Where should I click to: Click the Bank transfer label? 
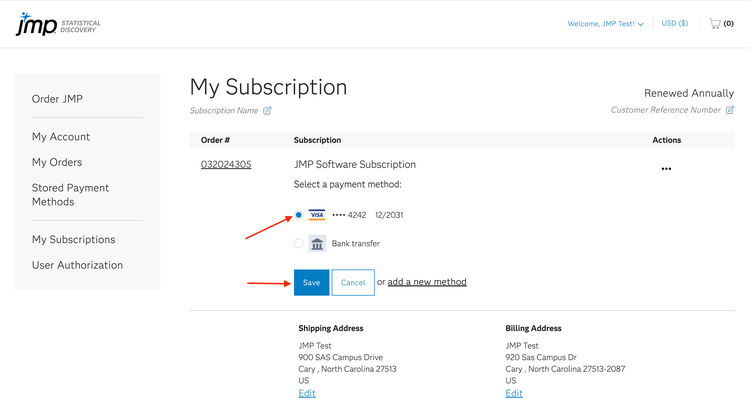(x=355, y=243)
